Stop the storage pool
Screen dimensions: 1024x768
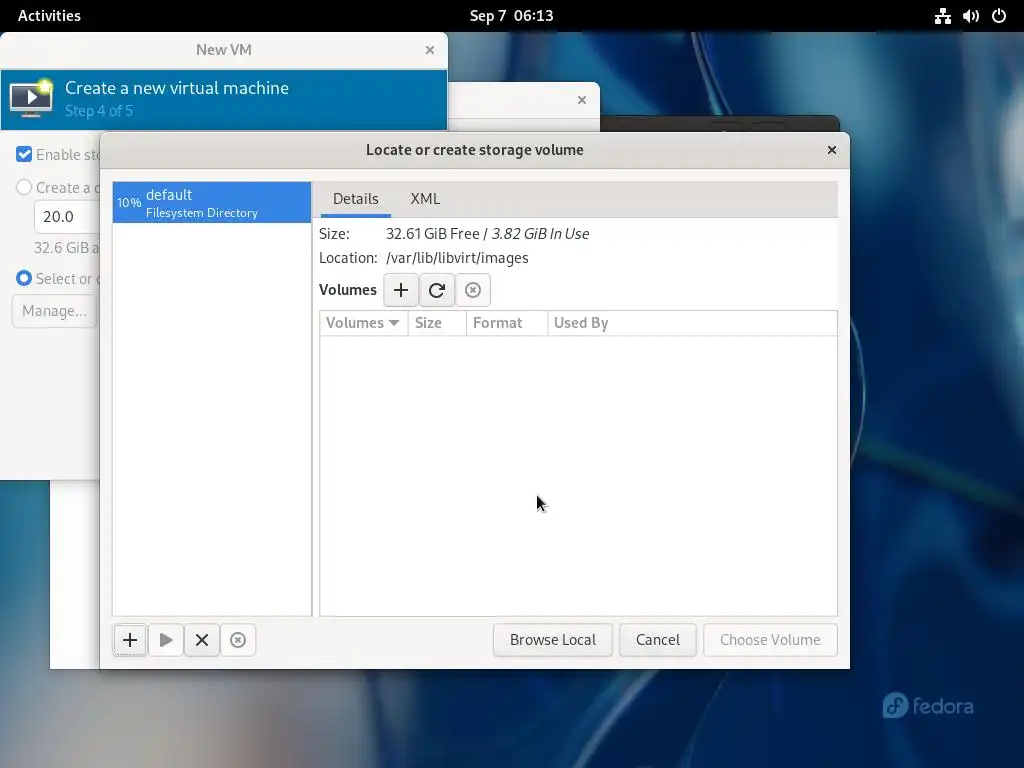click(x=202, y=640)
